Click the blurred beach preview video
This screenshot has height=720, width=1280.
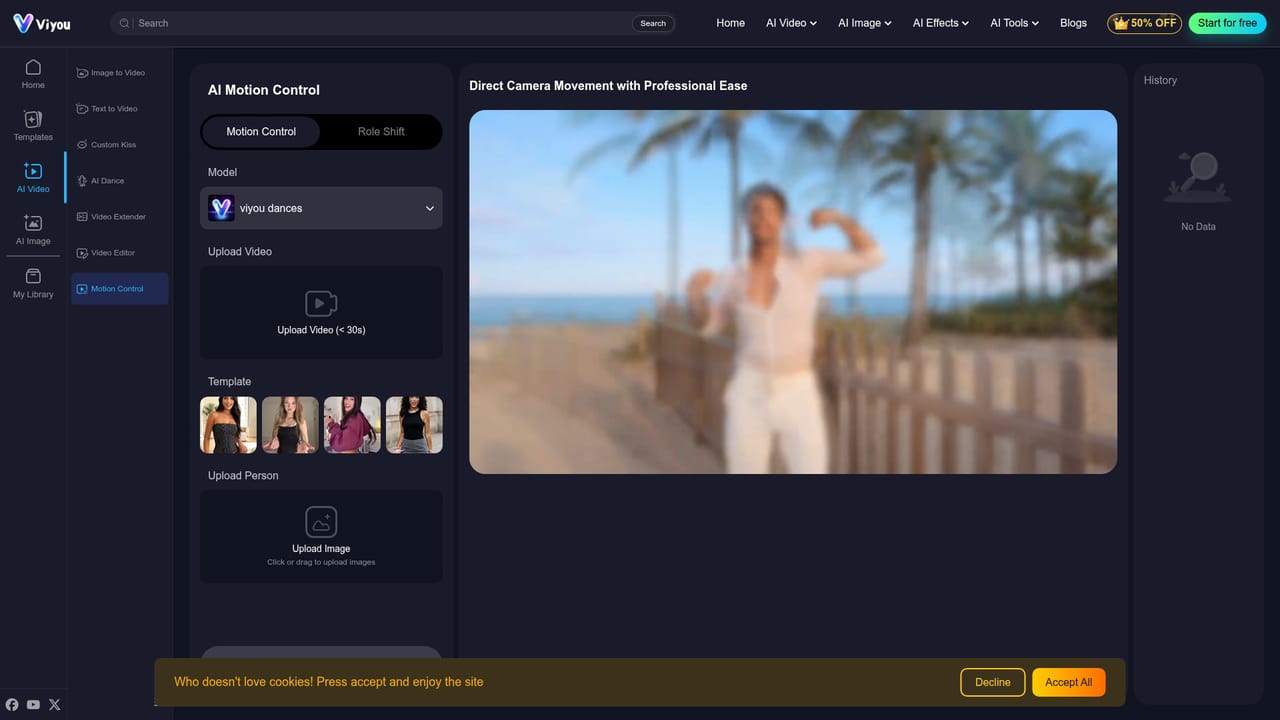click(793, 292)
